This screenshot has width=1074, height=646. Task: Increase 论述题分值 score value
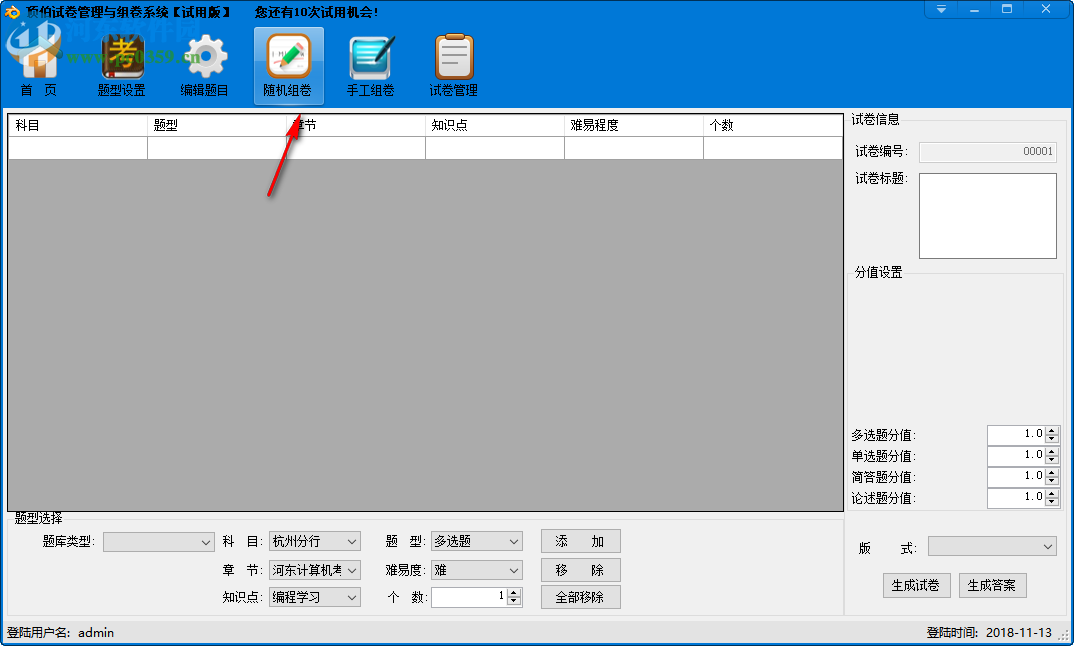coord(1051,493)
